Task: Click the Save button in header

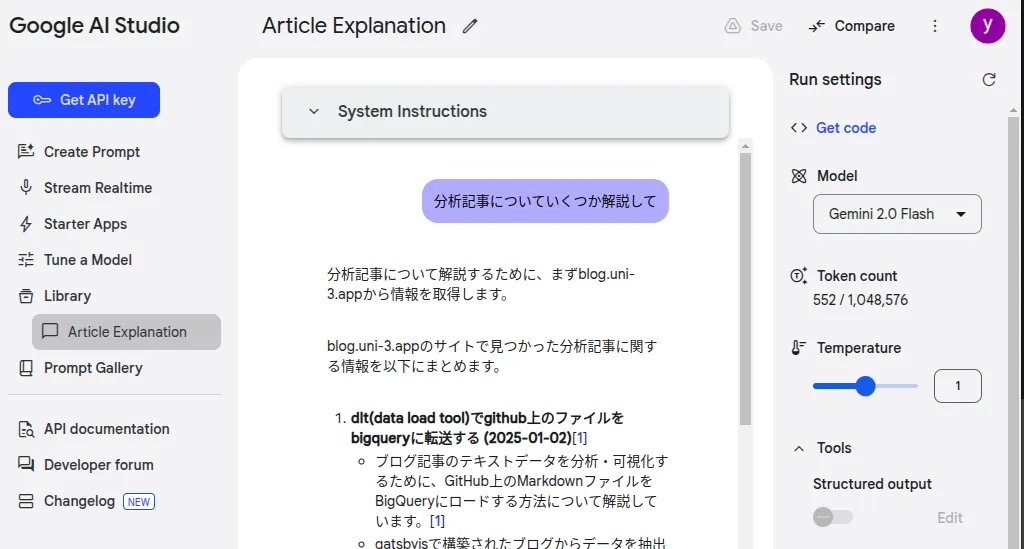Action: [753, 26]
